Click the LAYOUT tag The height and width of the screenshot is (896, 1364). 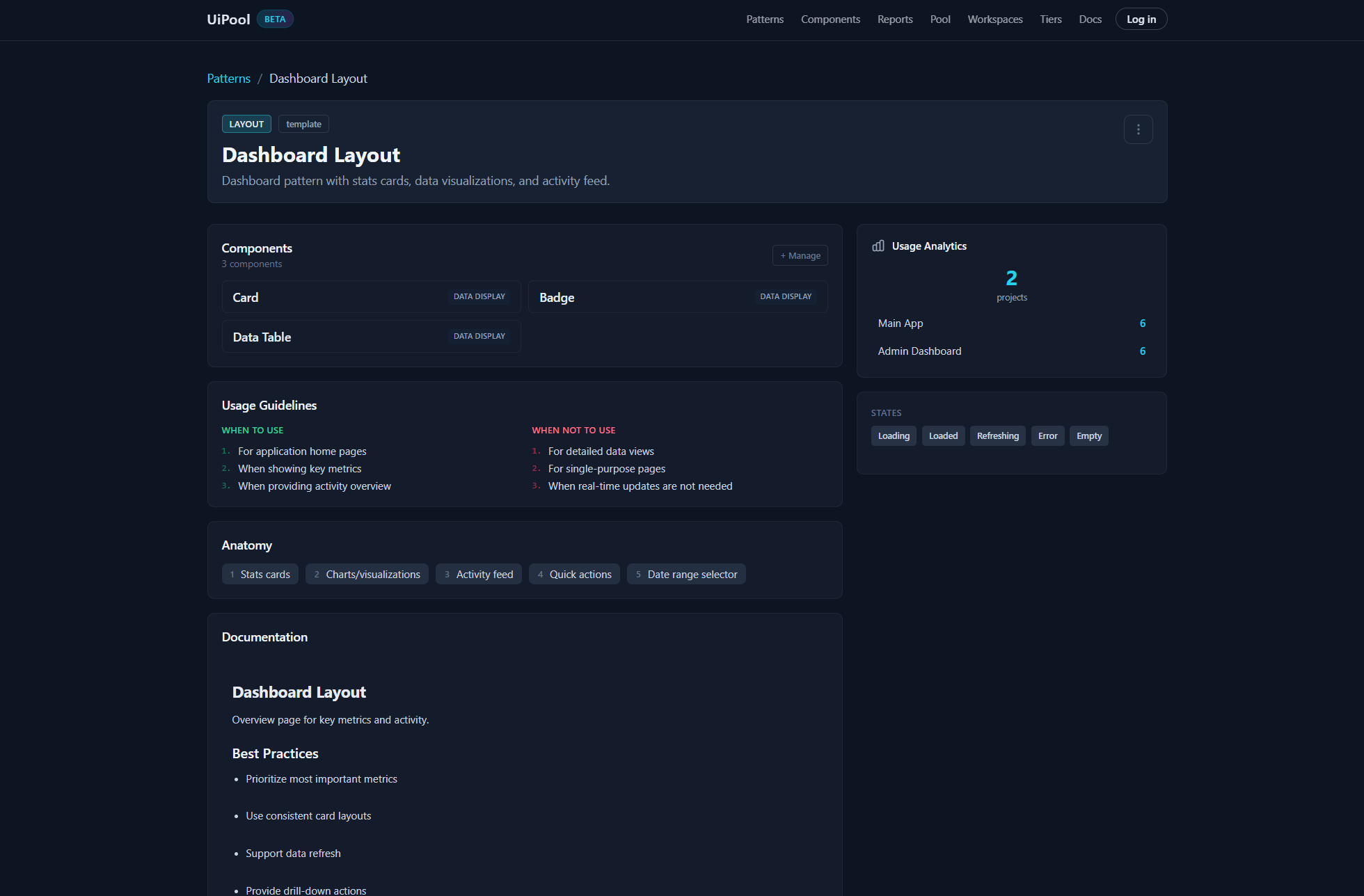246,124
